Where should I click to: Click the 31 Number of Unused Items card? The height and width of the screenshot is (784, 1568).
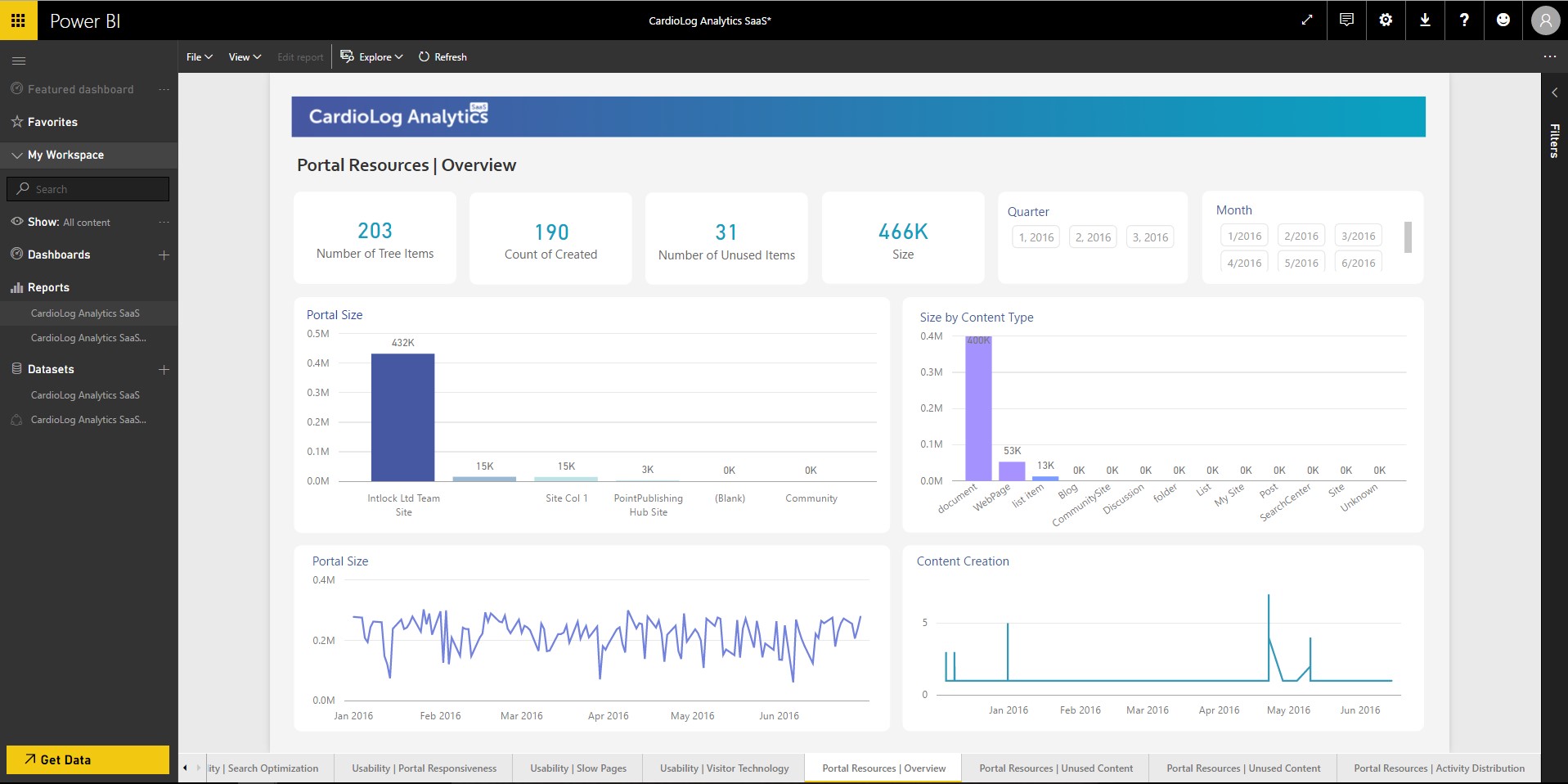click(726, 238)
